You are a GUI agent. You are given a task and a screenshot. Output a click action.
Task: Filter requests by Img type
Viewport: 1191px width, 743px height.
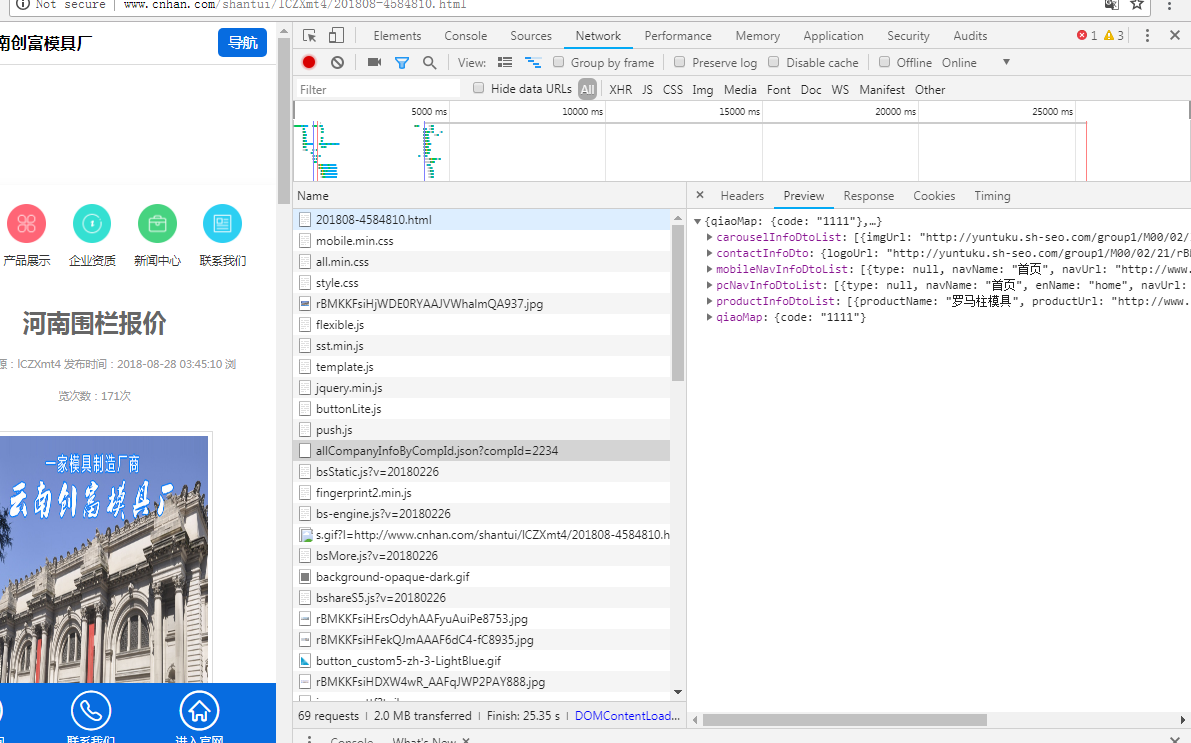pyautogui.click(x=703, y=90)
